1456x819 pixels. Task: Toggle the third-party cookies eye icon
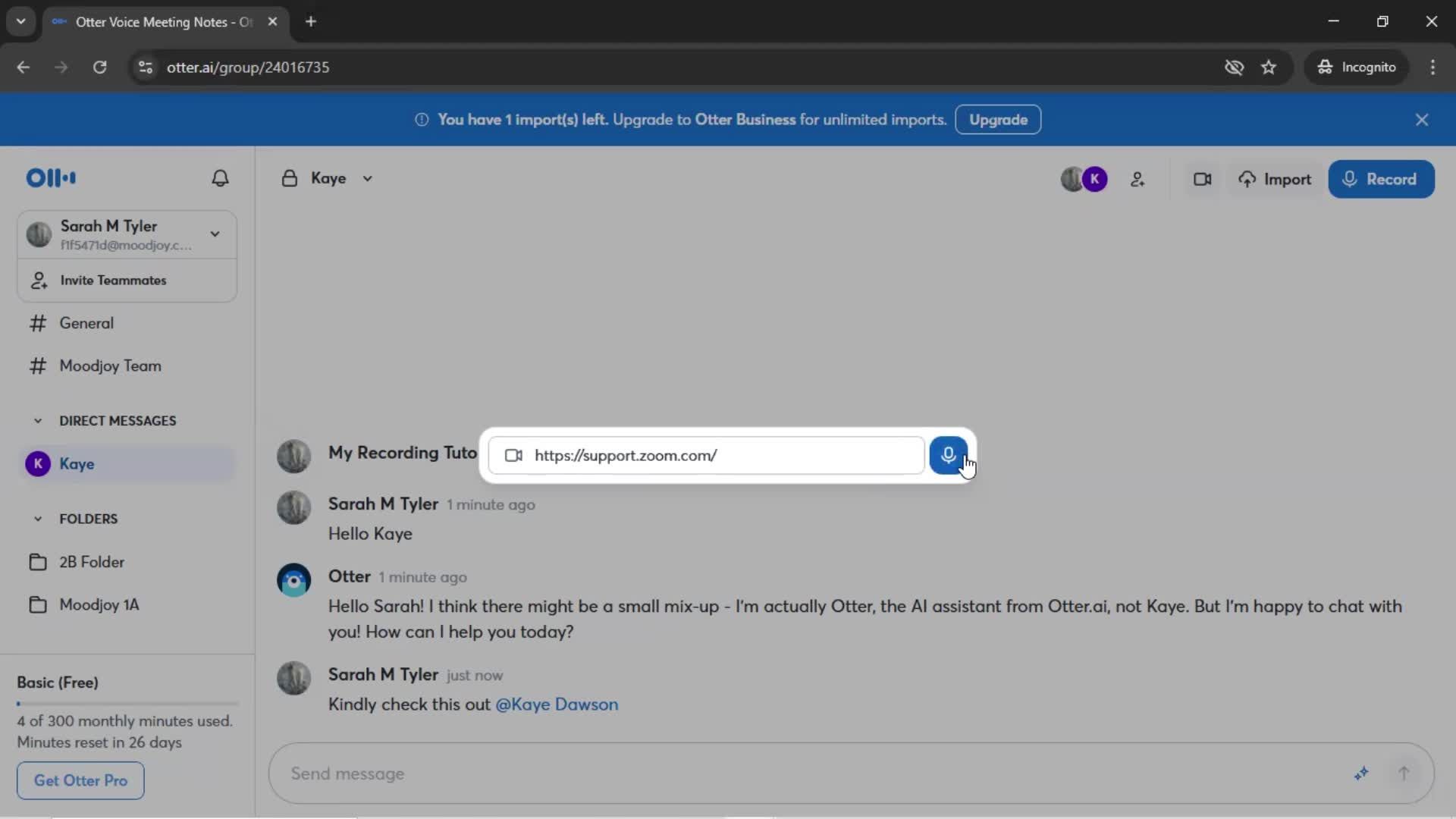[x=1234, y=67]
